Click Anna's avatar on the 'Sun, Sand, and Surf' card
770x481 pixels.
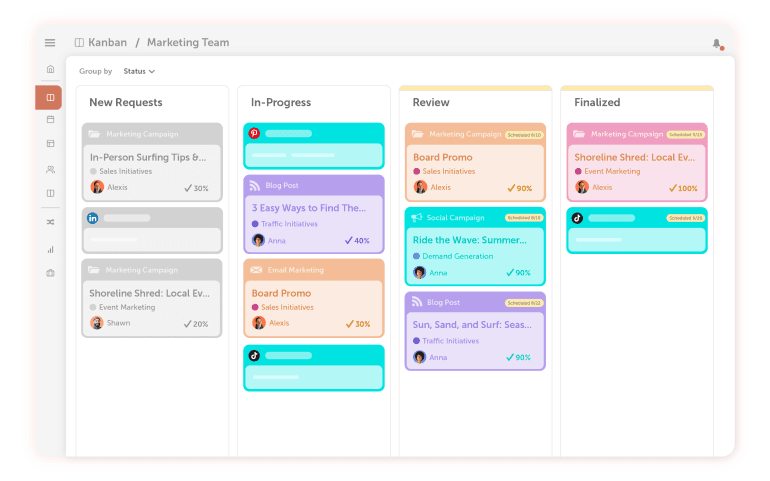pyautogui.click(x=420, y=357)
